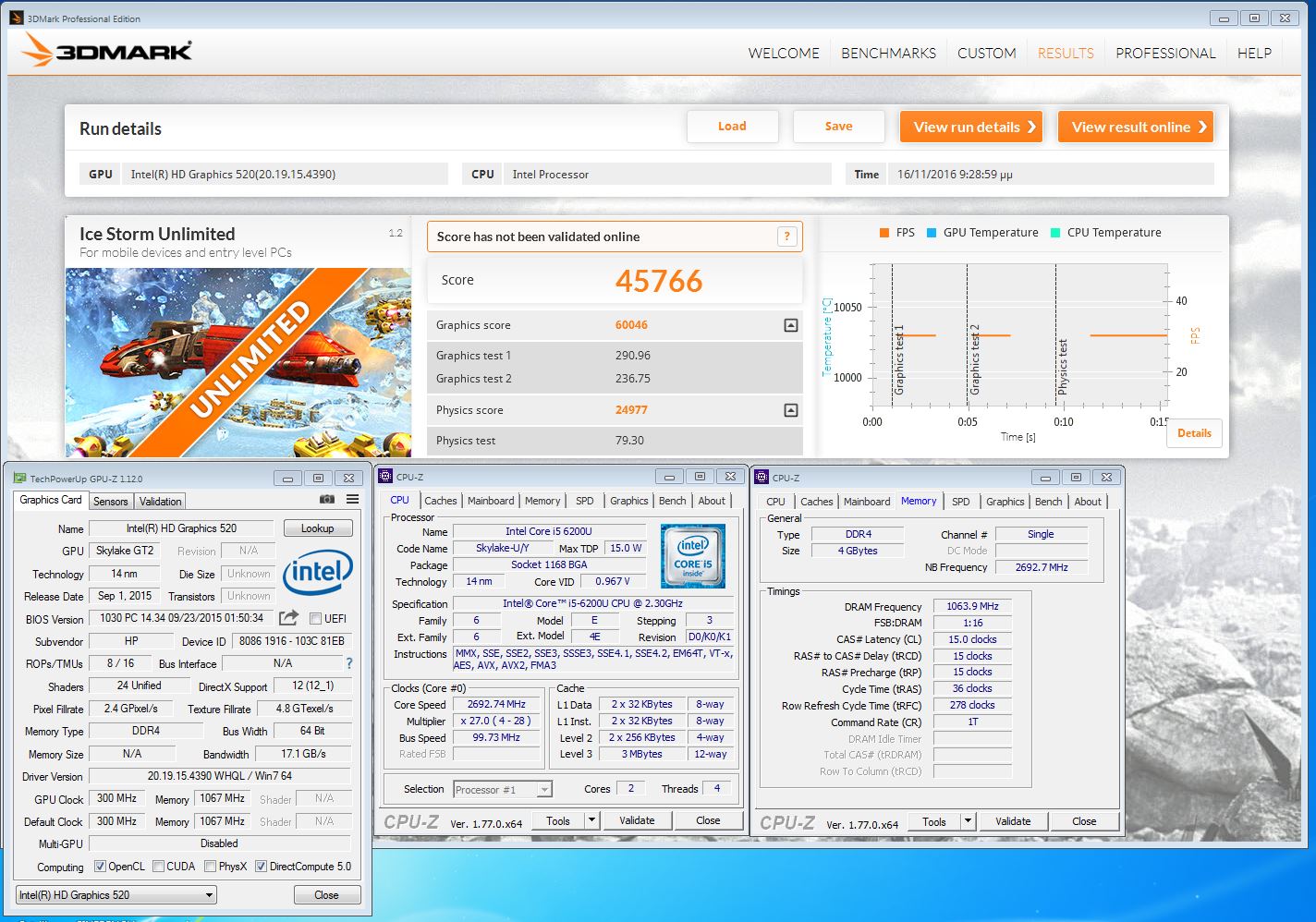Click the Physics test chart marker
This screenshot has height=922, width=1316.
1063,367
